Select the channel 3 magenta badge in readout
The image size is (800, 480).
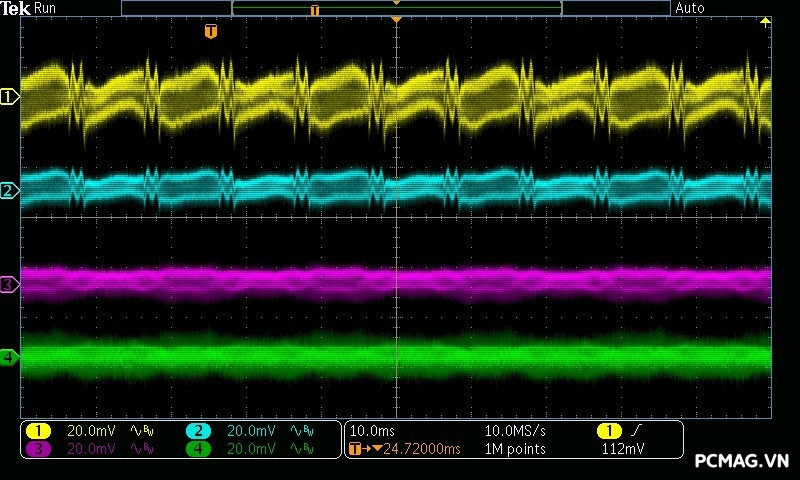pos(38,449)
